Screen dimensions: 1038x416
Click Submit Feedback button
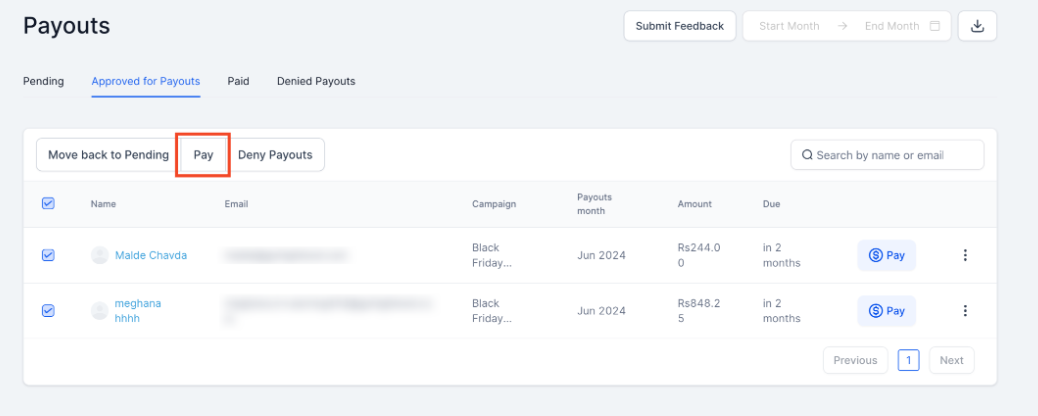point(680,26)
